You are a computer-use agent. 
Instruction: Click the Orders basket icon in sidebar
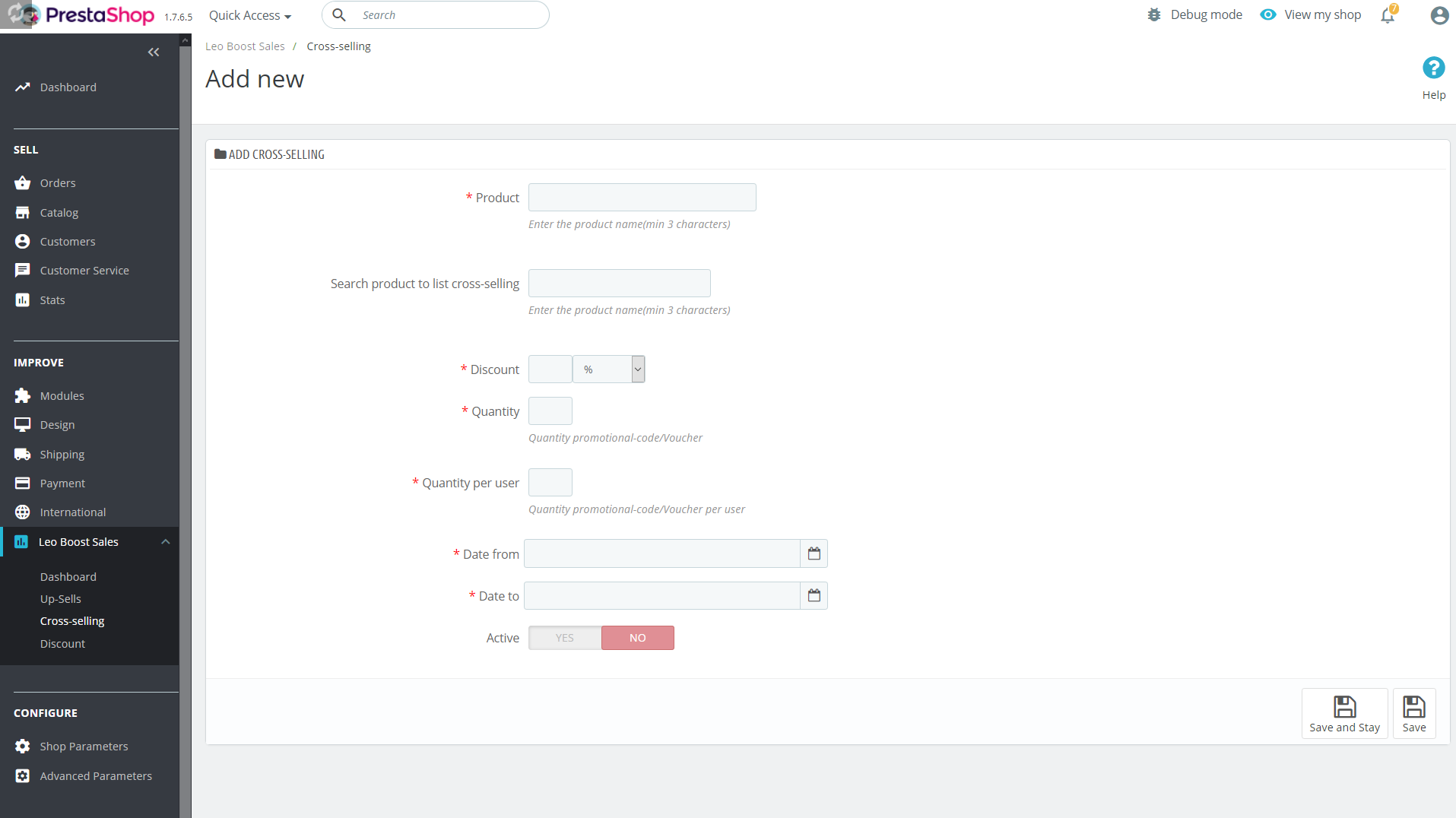click(x=23, y=183)
